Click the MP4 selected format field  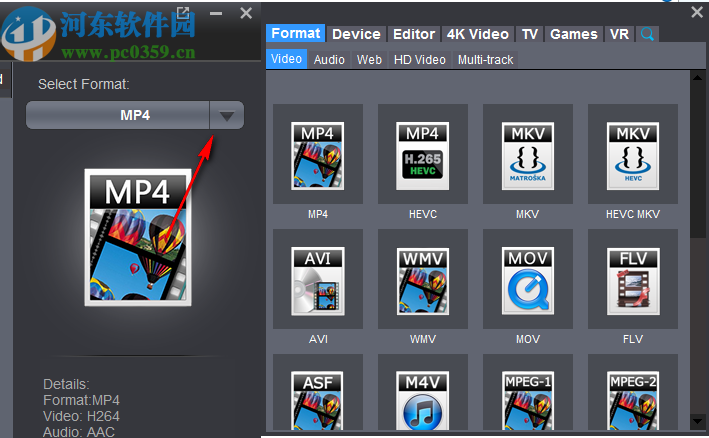point(118,115)
